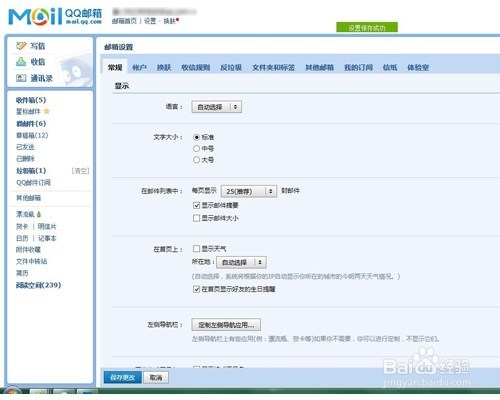Viewport: 500px width, 400px height.
Task: Open the 其他邮箱 sidebar link
Action: 28,198
